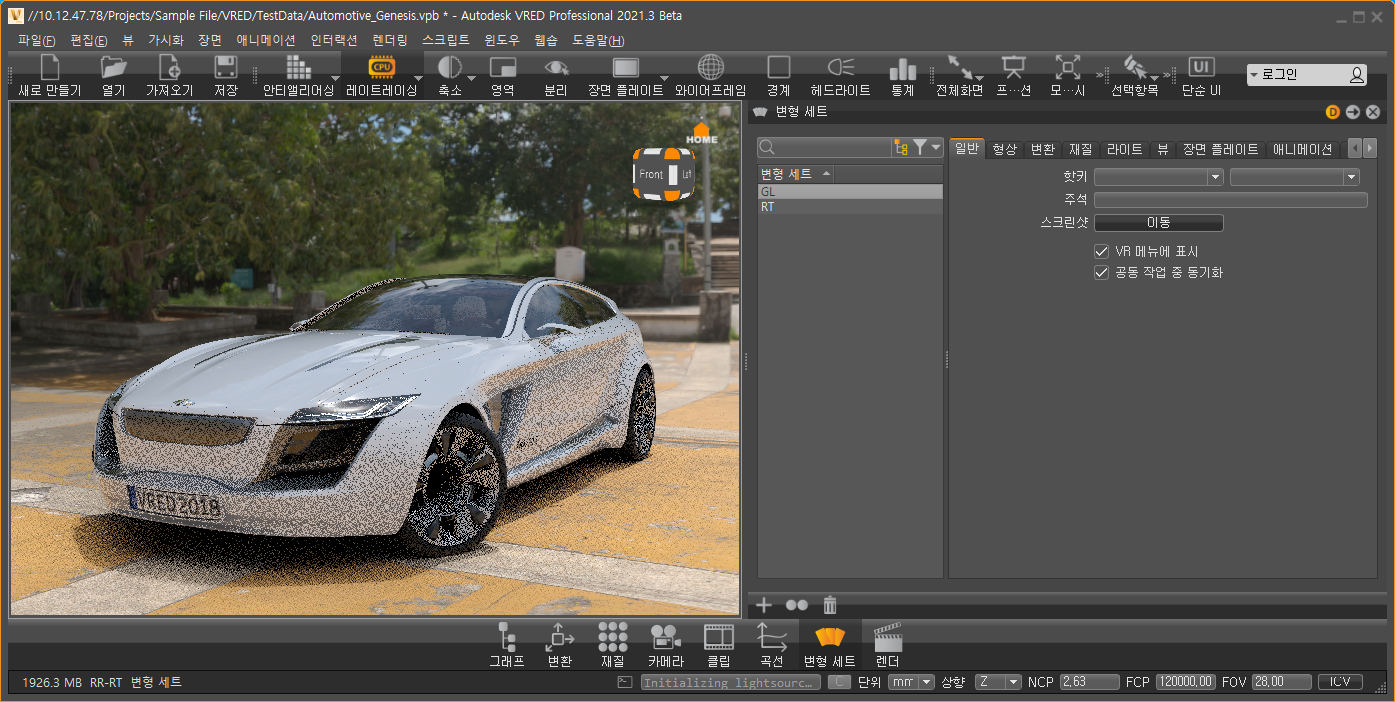Open the 통계 statistics bar chart icon

[x=902, y=68]
